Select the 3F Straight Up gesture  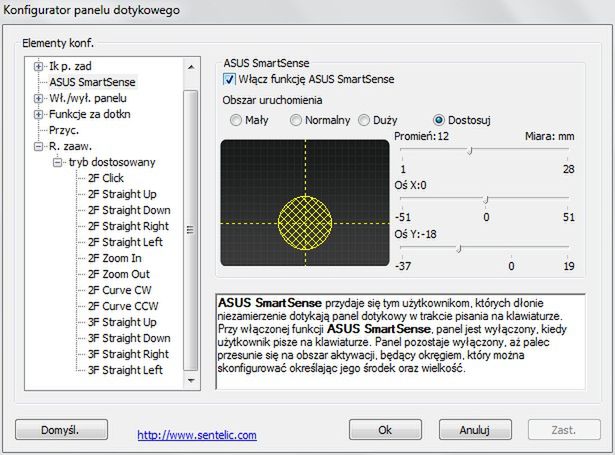[x=122, y=322]
